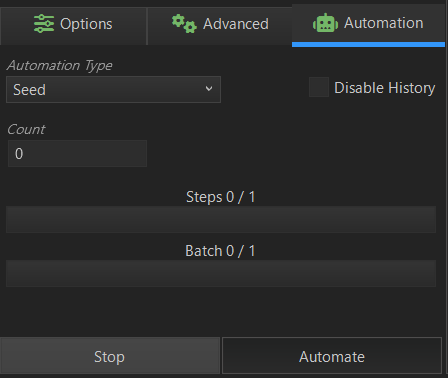Click the Batch 0 / 1 text
Screen dimensions: 448x378
point(220,251)
